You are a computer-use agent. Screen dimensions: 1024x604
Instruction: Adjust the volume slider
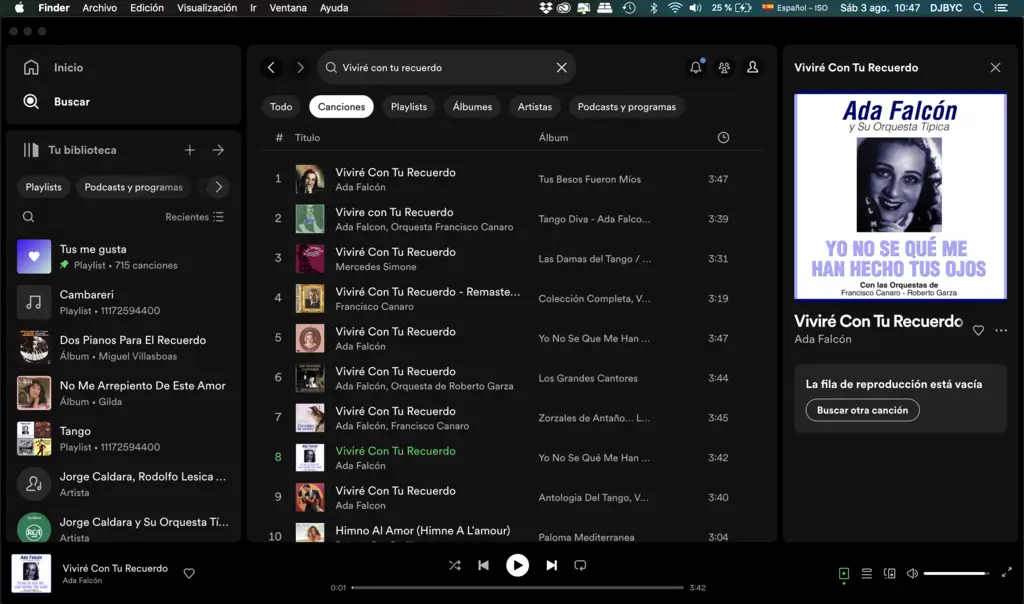coord(956,573)
